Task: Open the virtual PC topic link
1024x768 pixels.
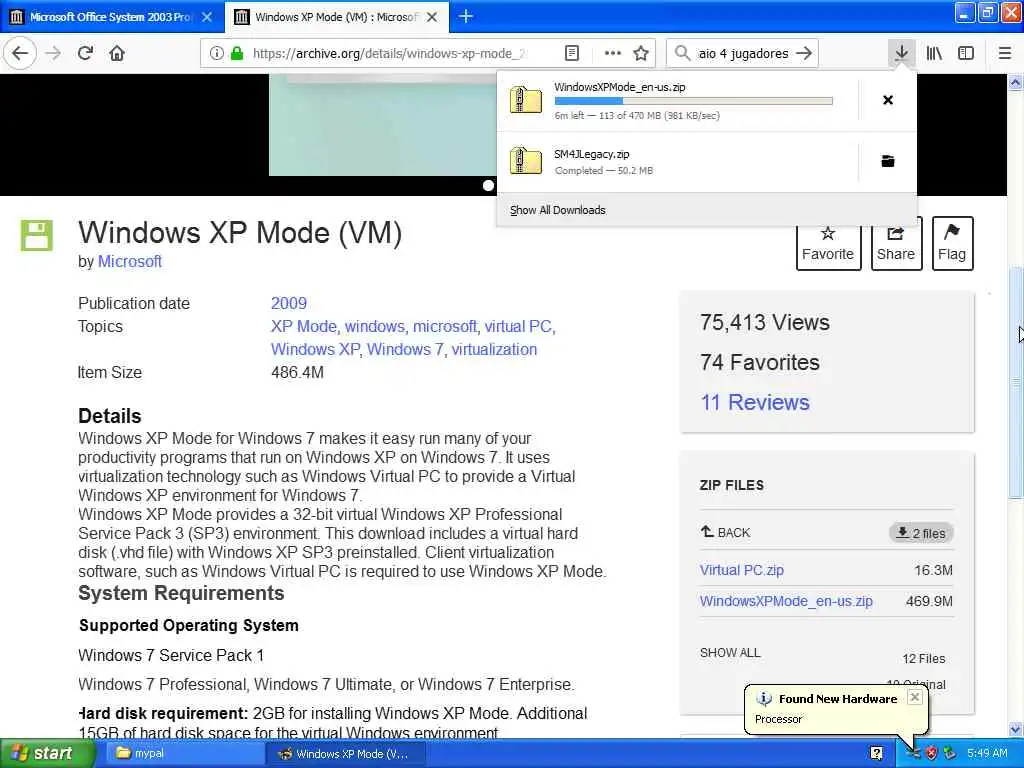Action: tap(519, 326)
